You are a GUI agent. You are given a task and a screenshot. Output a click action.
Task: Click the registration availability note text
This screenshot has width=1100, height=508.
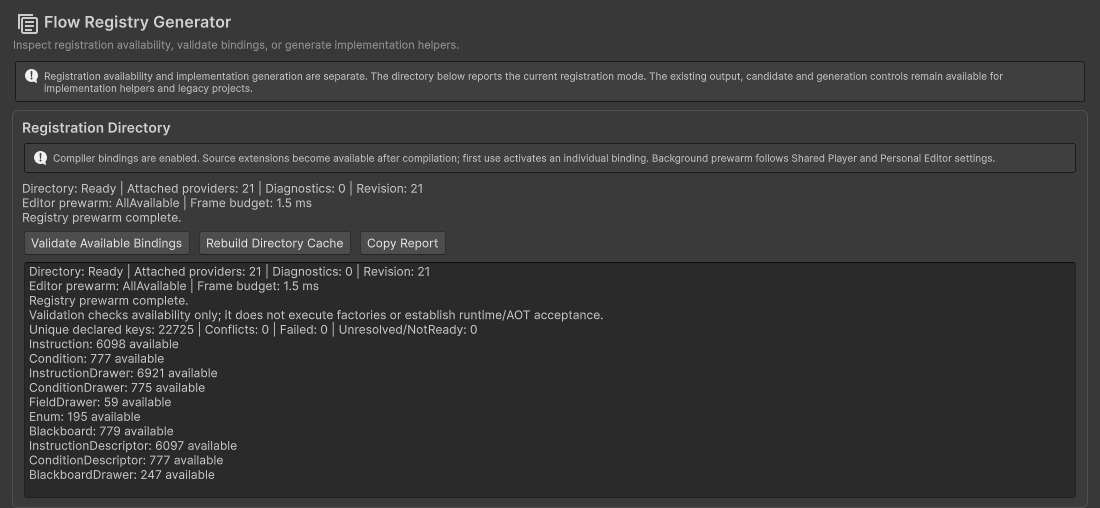click(523, 82)
